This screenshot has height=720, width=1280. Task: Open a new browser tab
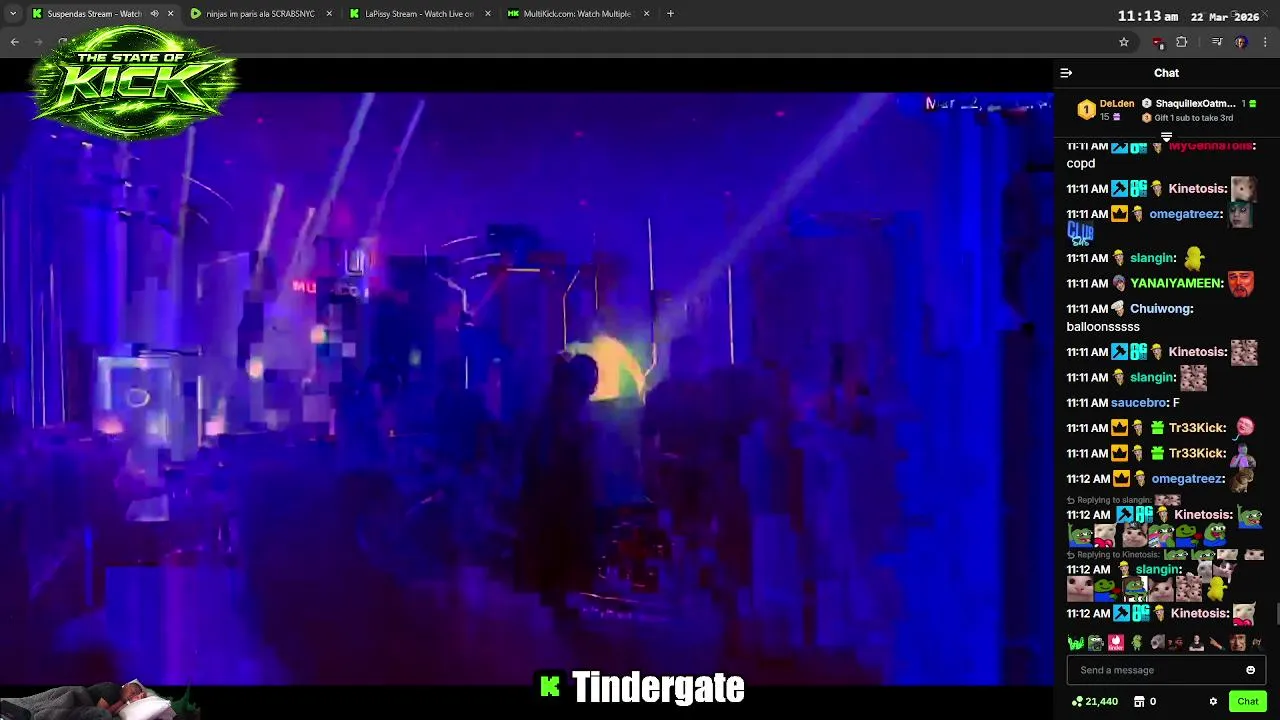[670, 14]
